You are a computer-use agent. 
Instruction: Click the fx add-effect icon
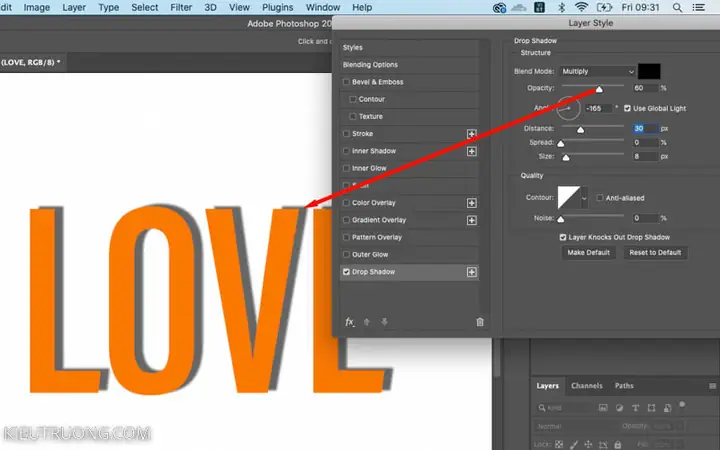click(349, 322)
